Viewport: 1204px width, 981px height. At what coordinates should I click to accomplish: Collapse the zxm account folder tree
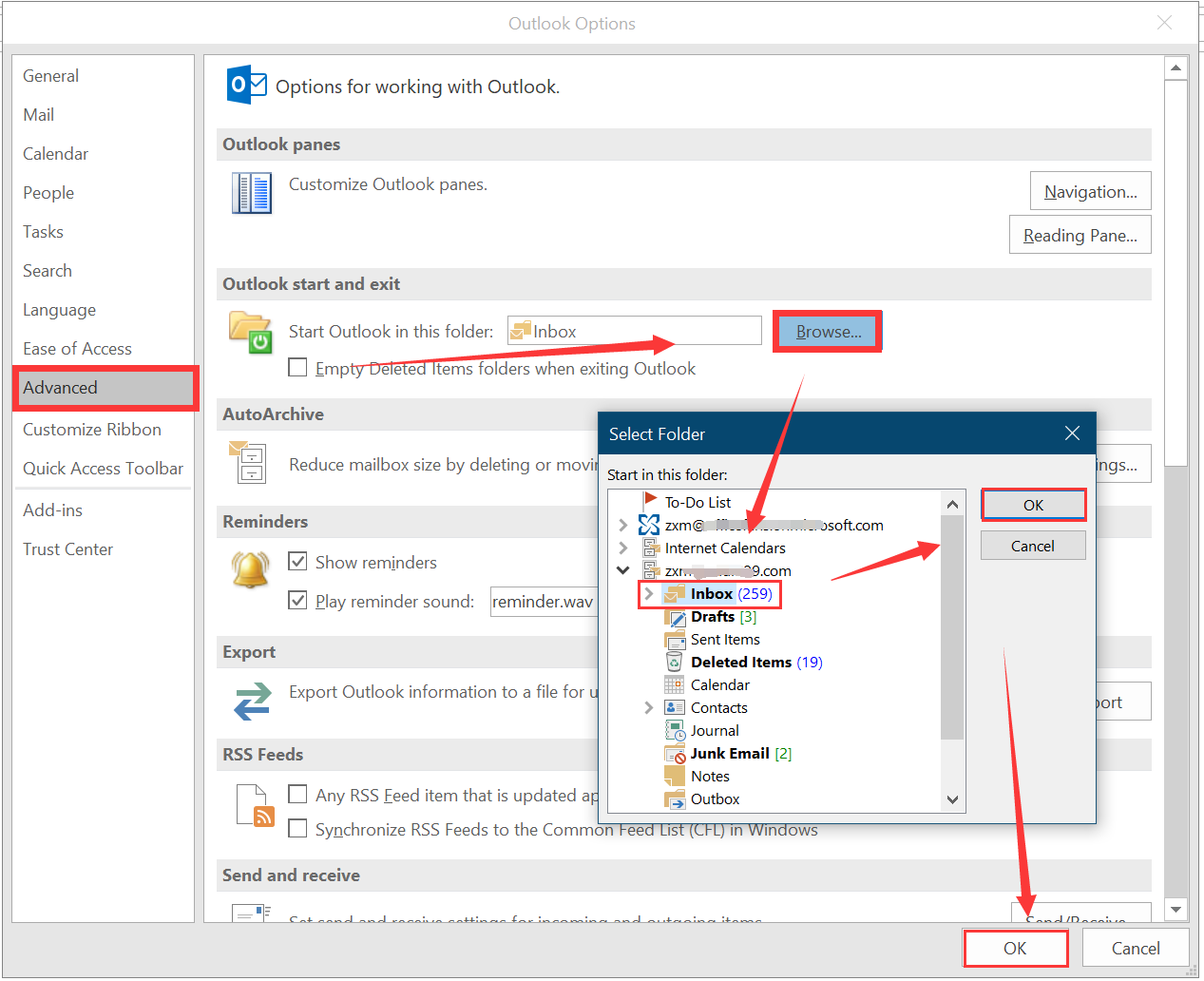622,570
